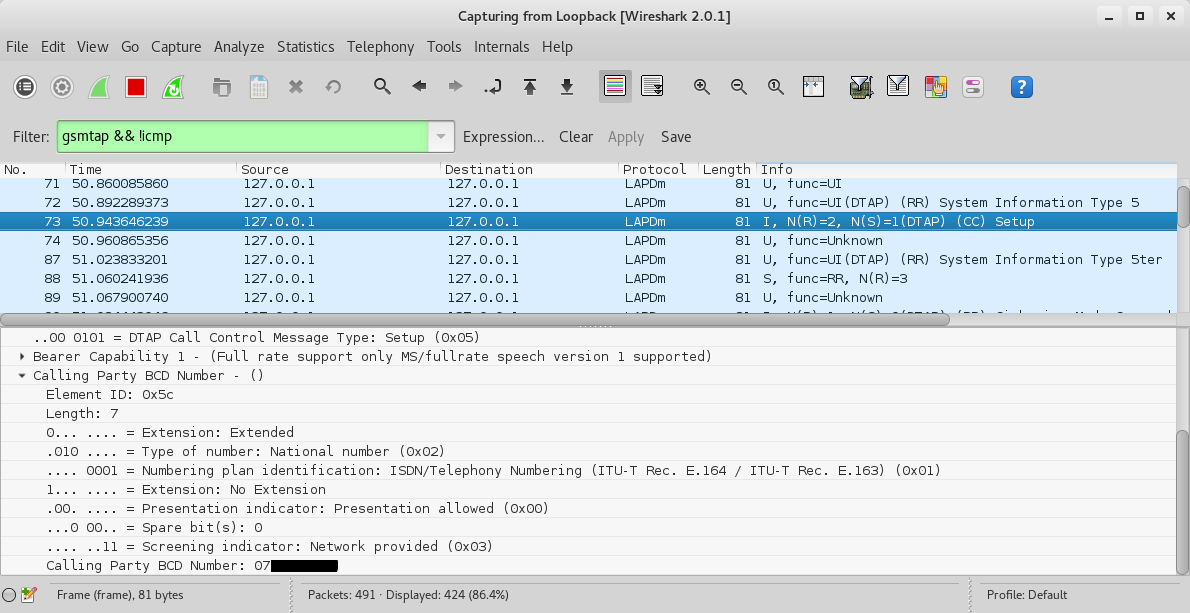Start a new capture with shark fin icon
This screenshot has height=613, width=1190.
pos(99,87)
